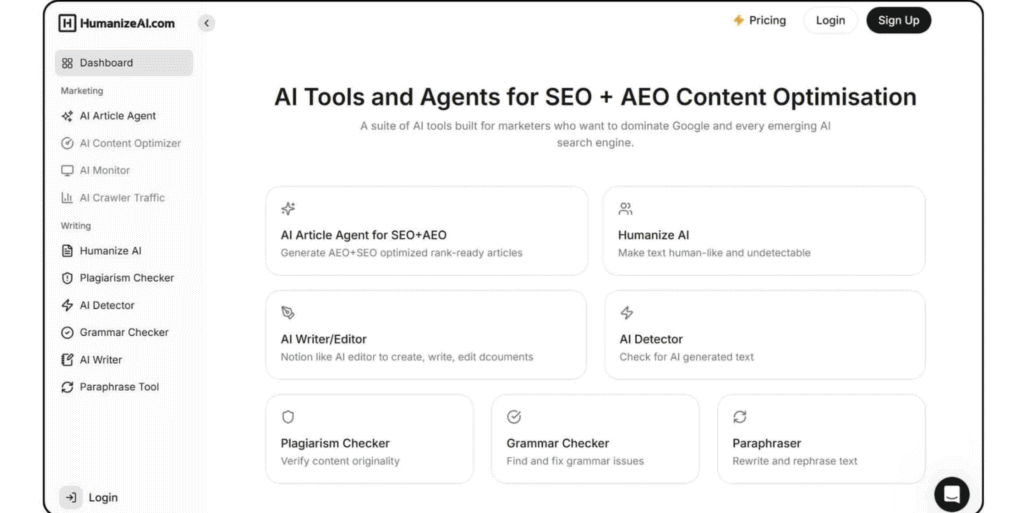Click the Paraphrase Tool refresh icon in sidebar
1024x513 pixels.
[x=67, y=387]
